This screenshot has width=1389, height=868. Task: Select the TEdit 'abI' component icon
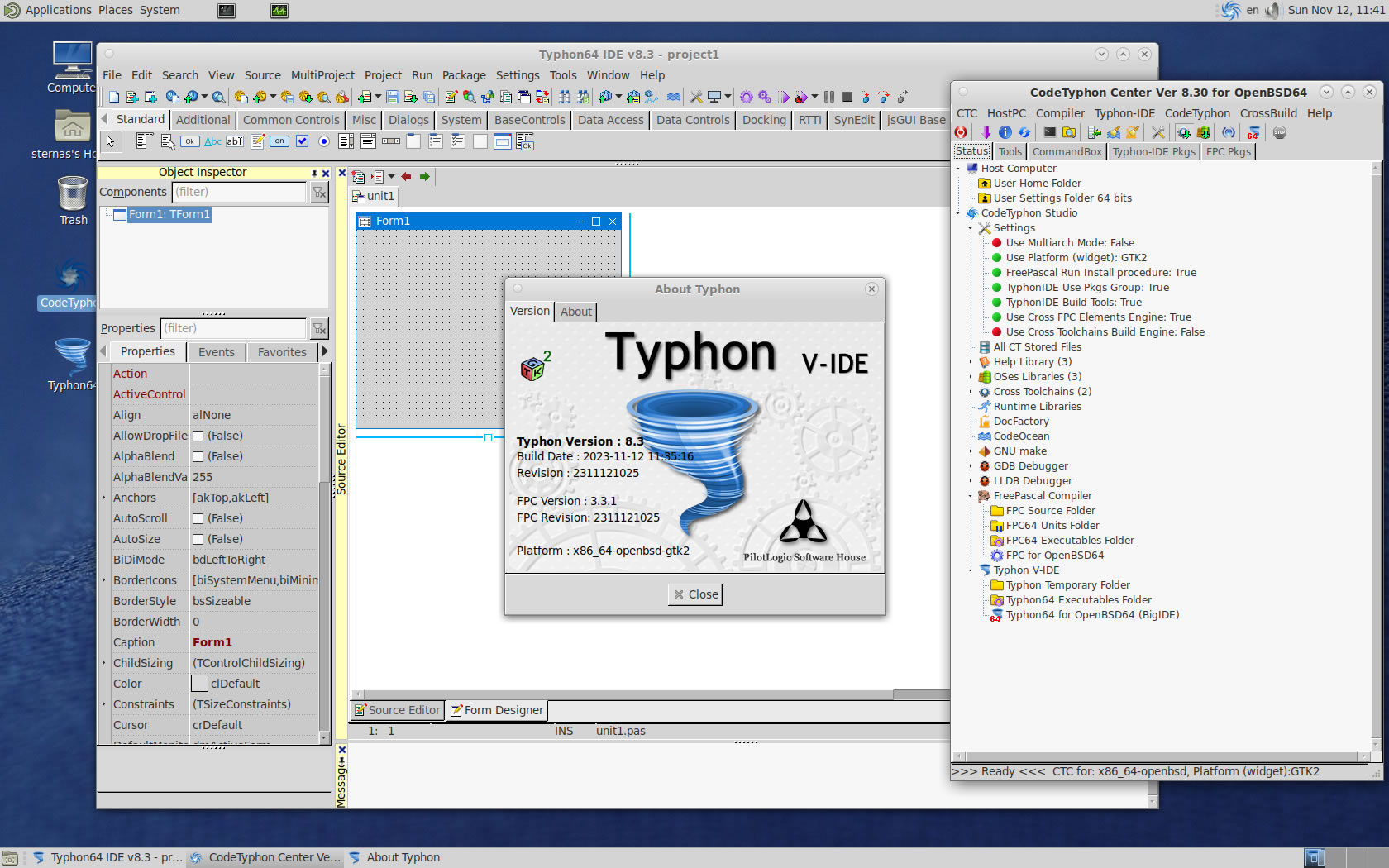(x=235, y=141)
